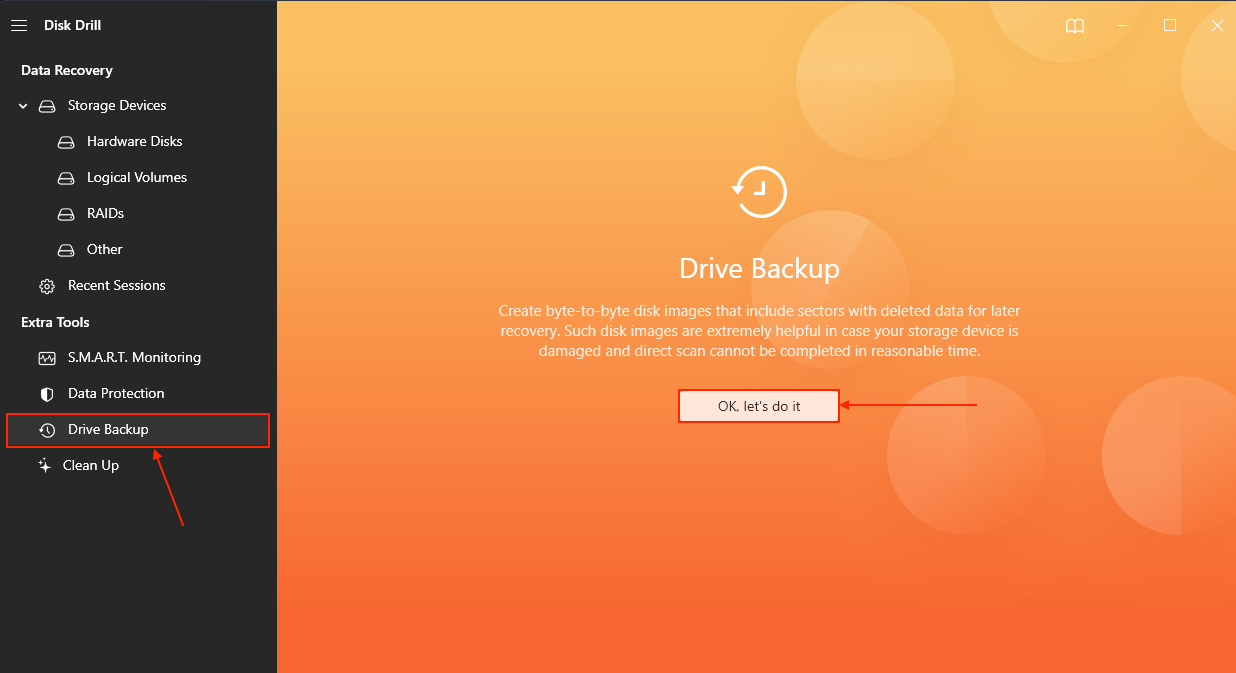
Task: Click the S.M.A.R.T. Monitoring pulse icon
Action: (47, 358)
